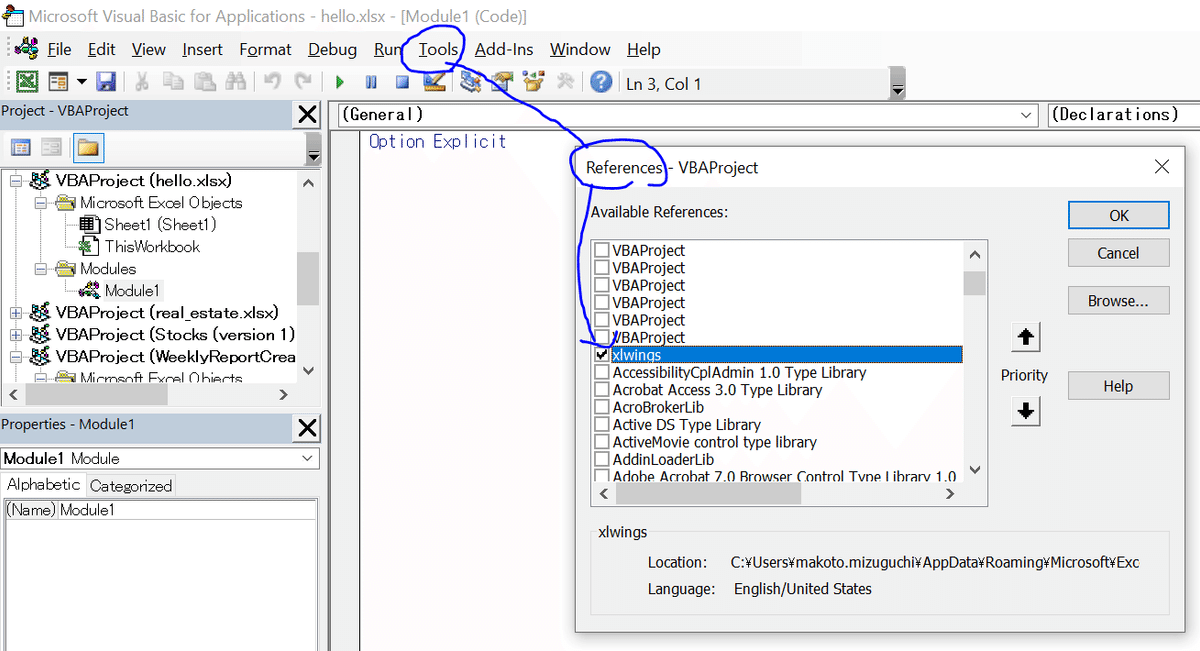1200x651 pixels.
Task: Click the Undo arrow icon
Action: [x=272, y=82]
